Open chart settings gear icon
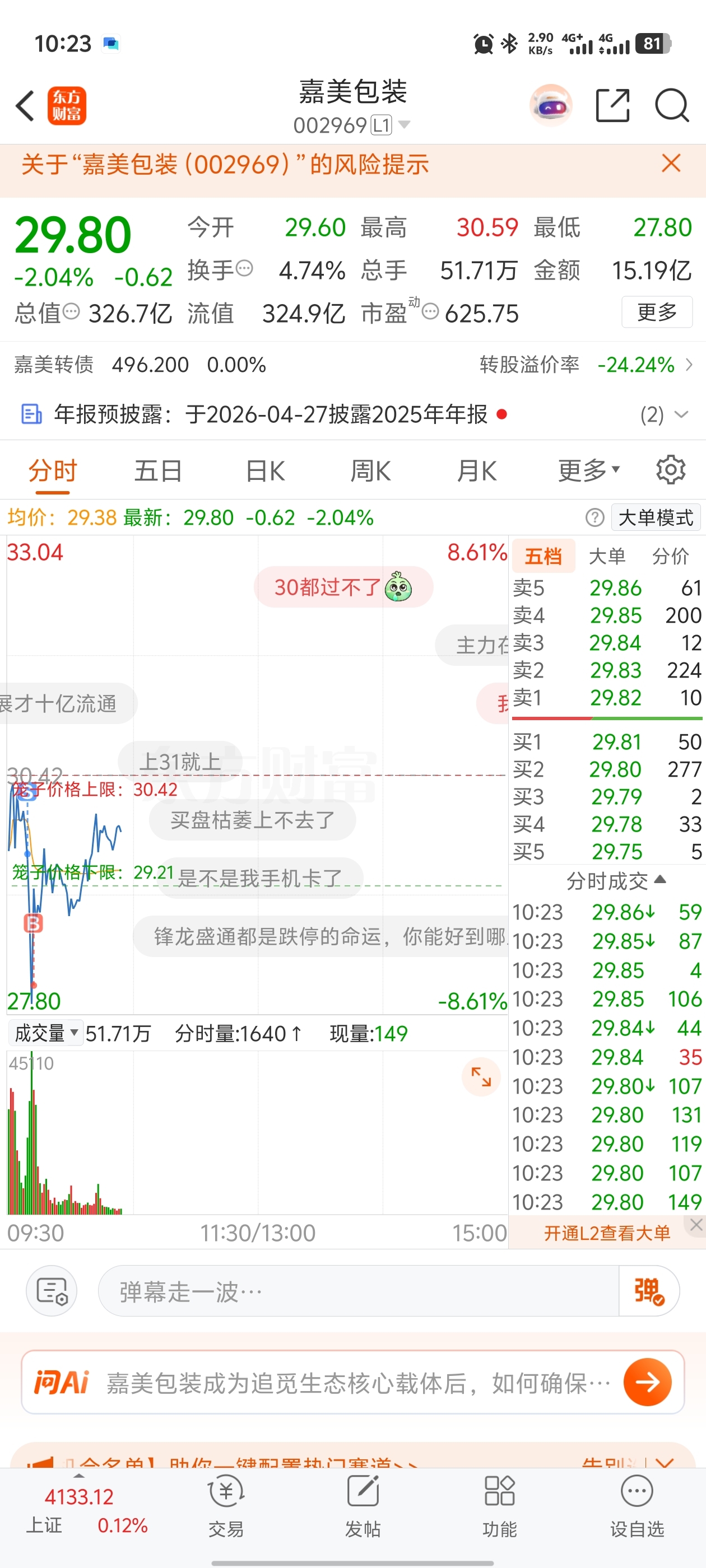706x1568 pixels. 671,470
